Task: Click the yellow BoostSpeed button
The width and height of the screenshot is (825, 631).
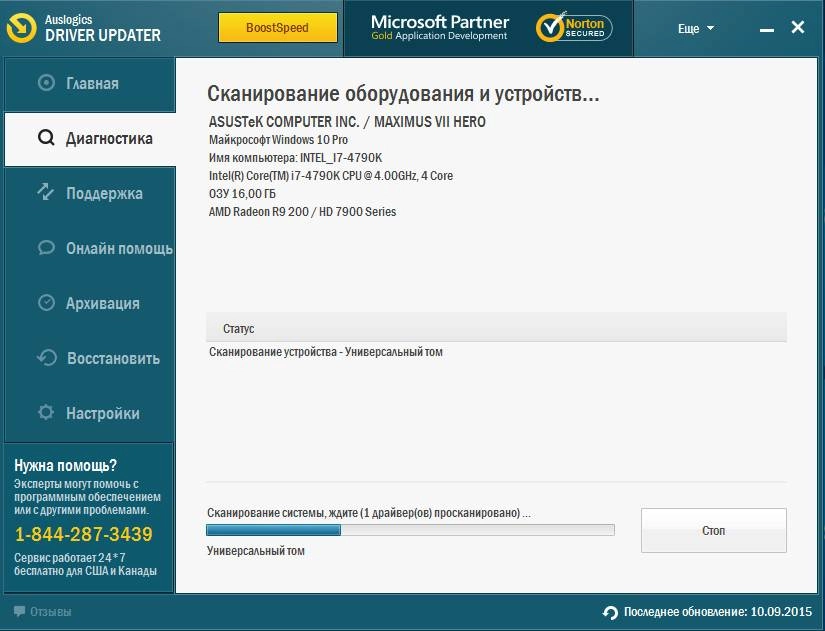Action: [278, 27]
